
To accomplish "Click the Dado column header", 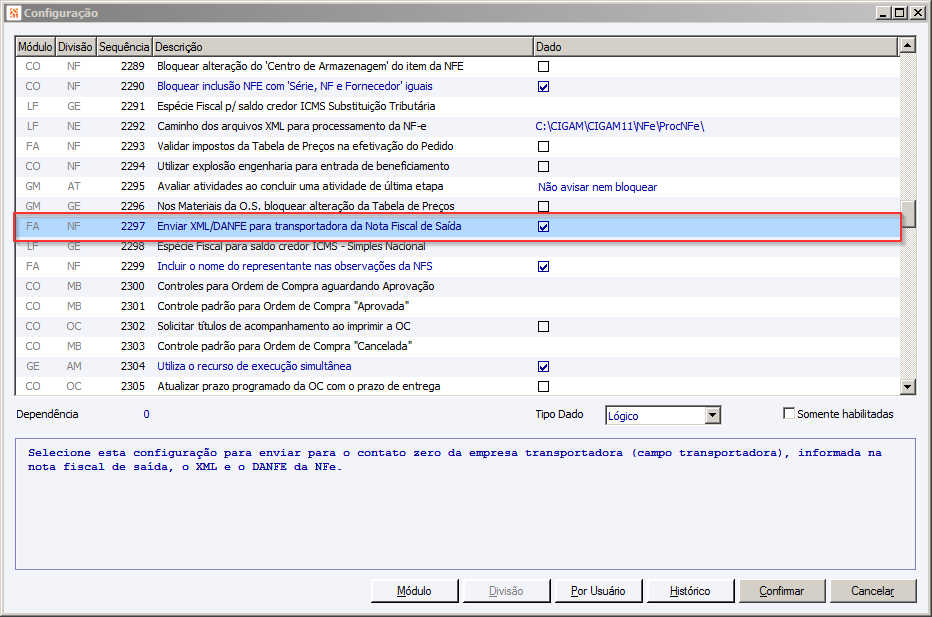I will click(715, 46).
